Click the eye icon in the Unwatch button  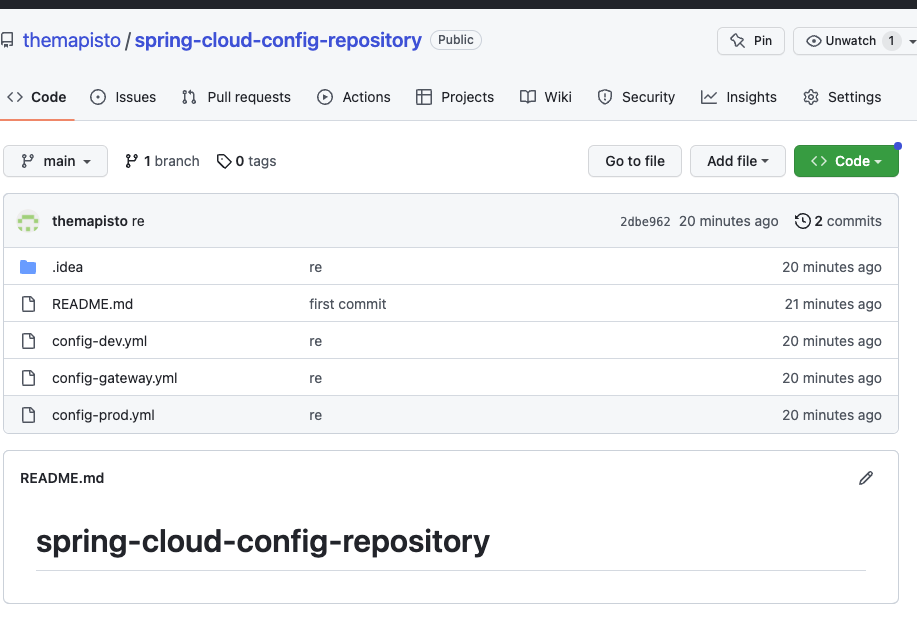[x=813, y=41]
